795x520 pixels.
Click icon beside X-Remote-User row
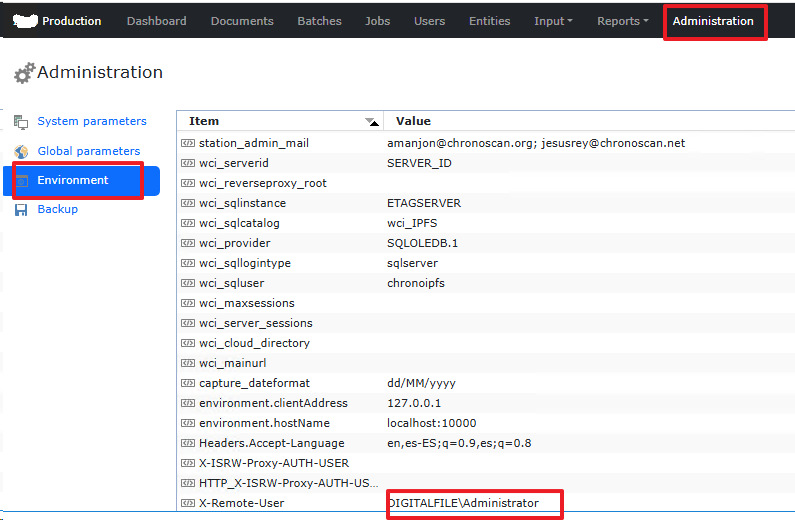click(187, 503)
